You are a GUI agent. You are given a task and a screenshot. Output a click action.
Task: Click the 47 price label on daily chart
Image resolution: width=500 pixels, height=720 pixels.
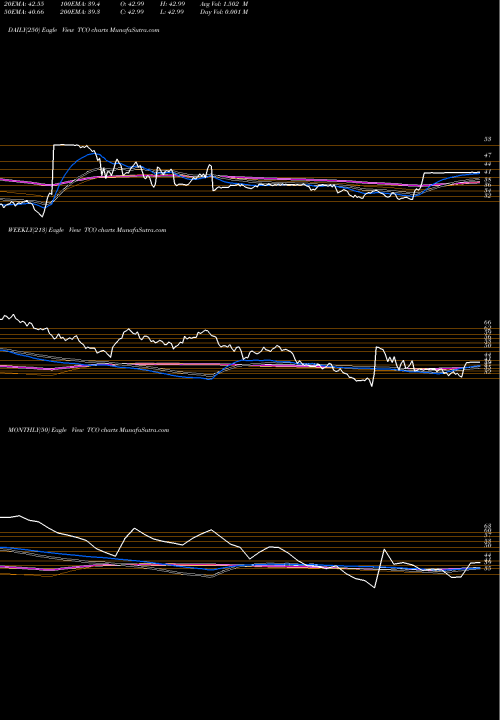click(488, 155)
